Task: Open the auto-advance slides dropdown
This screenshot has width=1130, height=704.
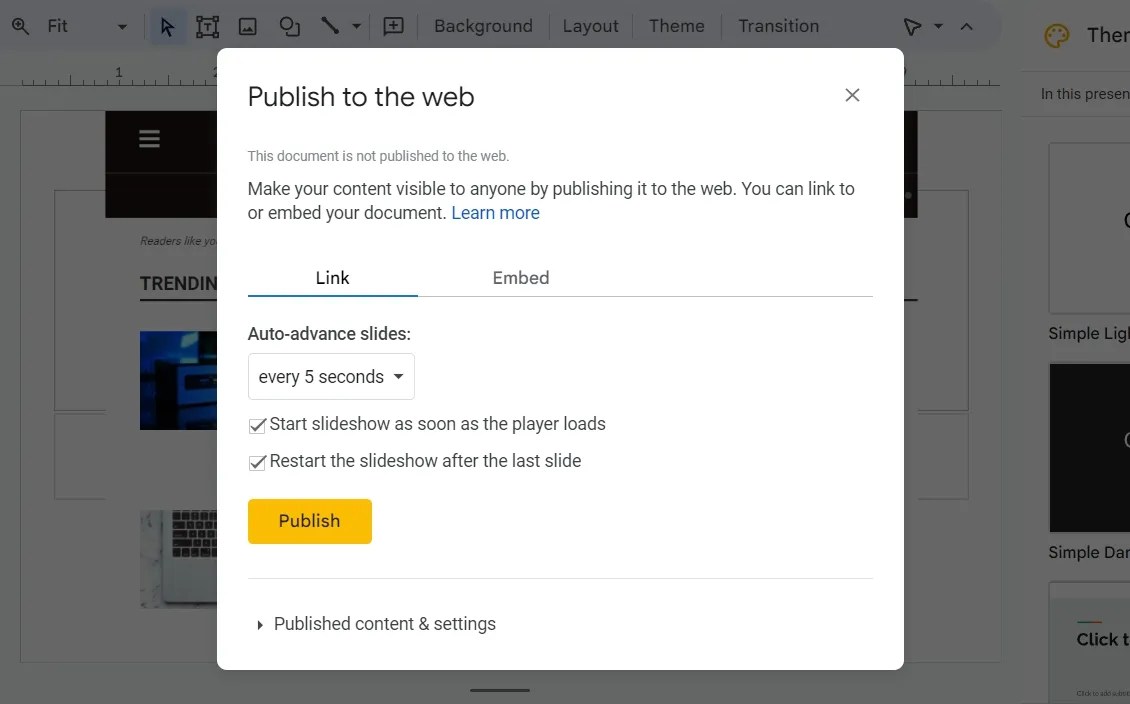Action: pos(331,376)
